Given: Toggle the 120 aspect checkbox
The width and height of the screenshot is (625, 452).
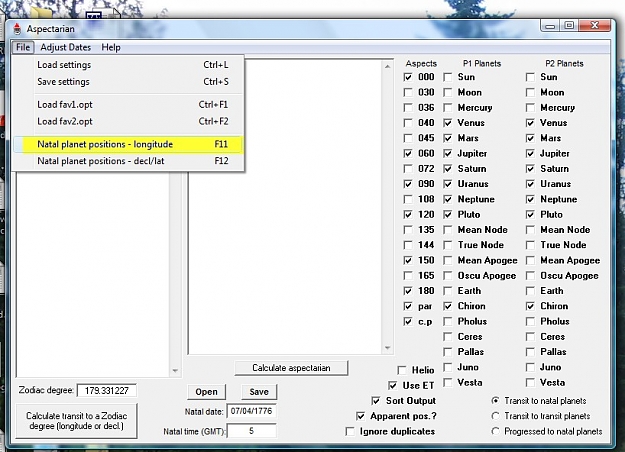Looking at the screenshot, I should point(408,214).
